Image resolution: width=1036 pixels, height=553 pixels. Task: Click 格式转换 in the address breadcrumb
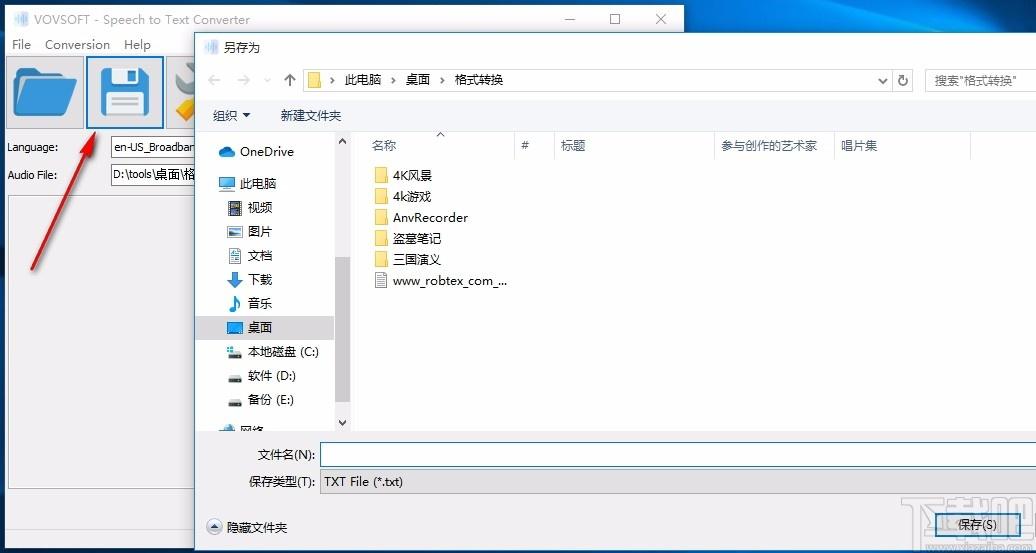[x=479, y=80]
